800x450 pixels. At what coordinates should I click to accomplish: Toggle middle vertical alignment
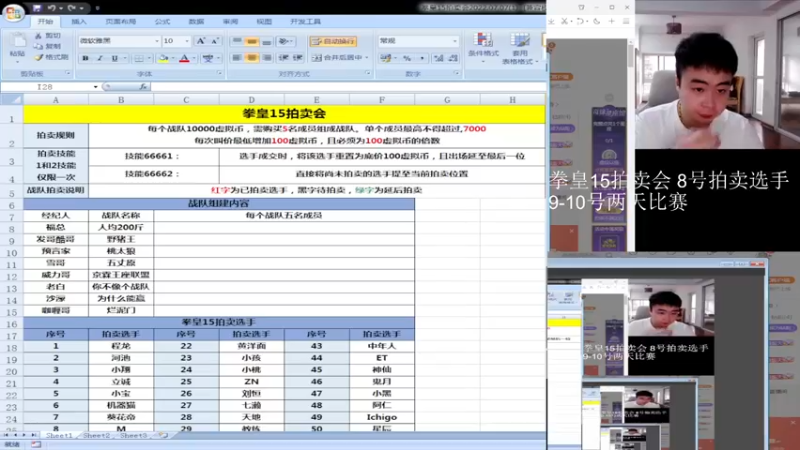pos(252,41)
